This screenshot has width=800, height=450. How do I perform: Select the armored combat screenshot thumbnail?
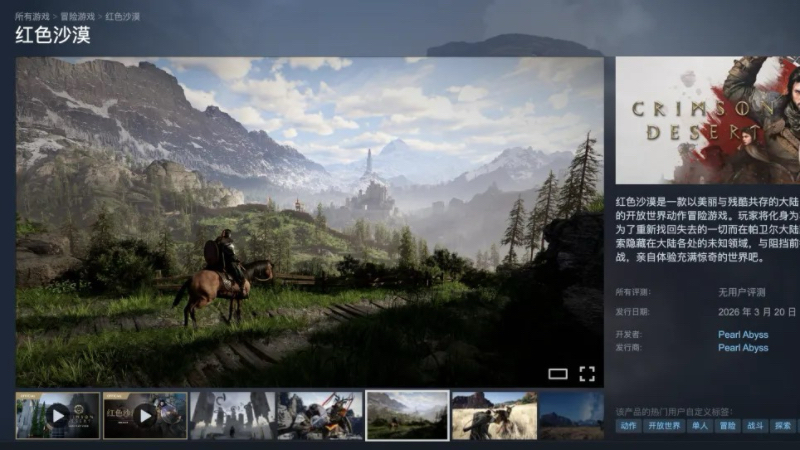point(320,415)
